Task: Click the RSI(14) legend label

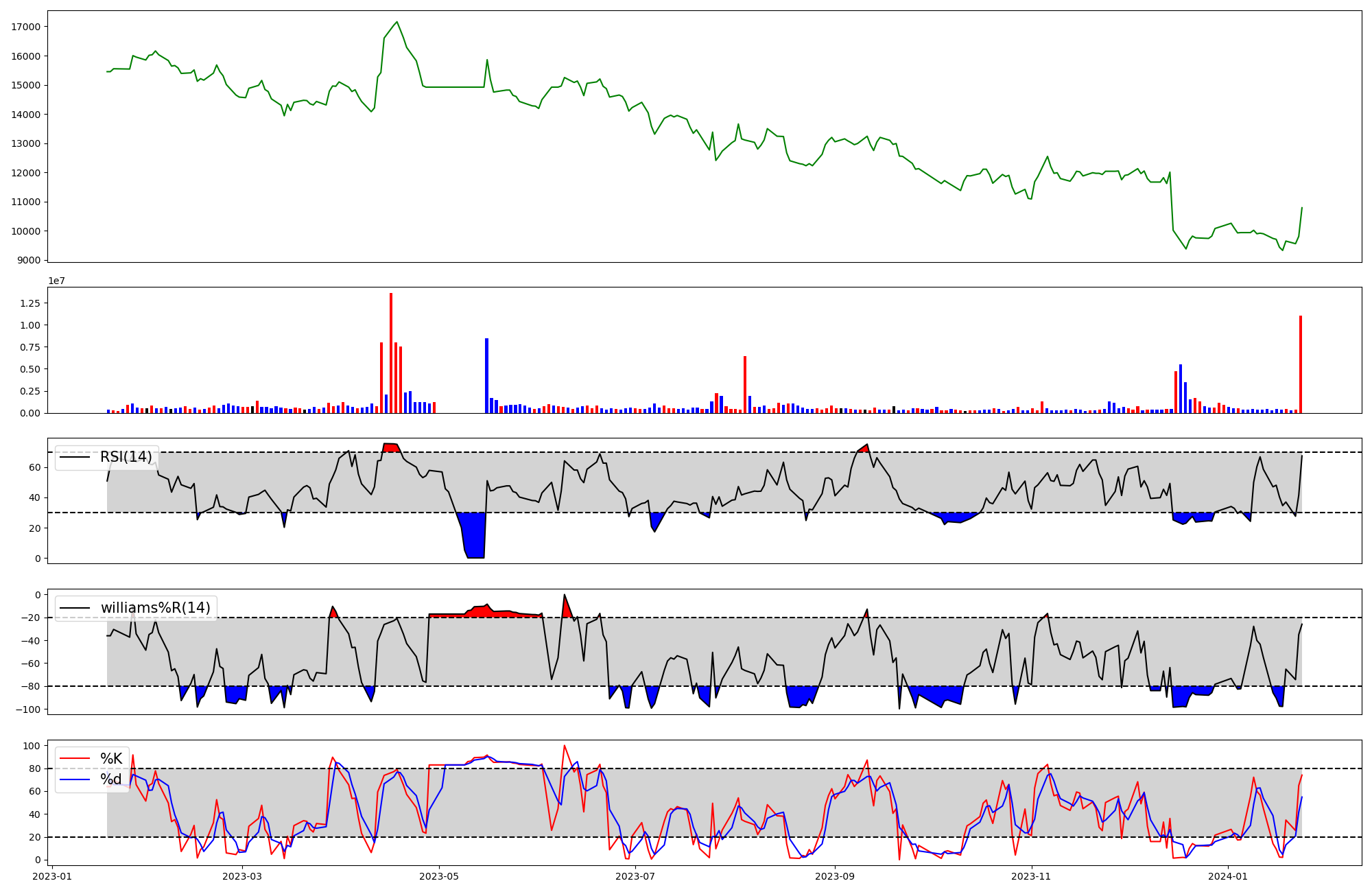Action: click(126, 457)
